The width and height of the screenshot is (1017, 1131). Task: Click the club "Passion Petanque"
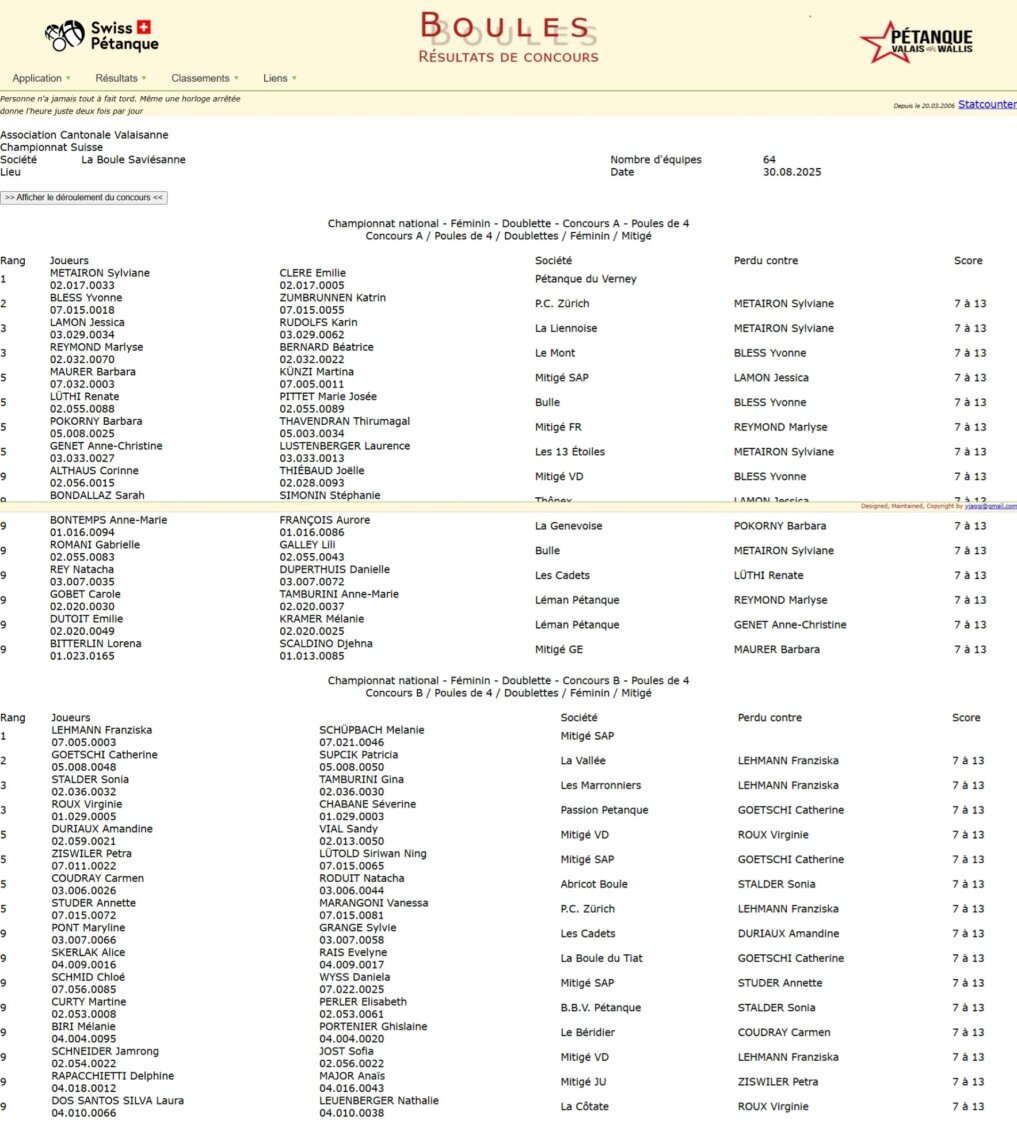click(604, 810)
